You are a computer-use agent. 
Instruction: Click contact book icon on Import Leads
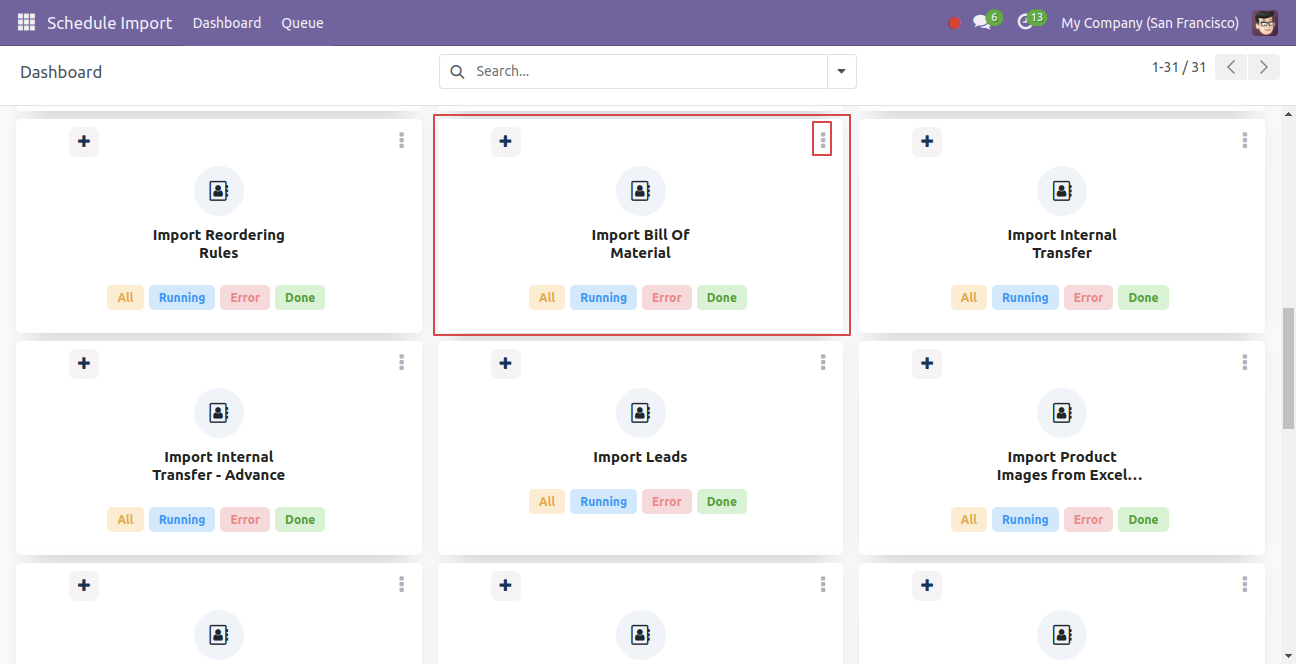coord(641,413)
